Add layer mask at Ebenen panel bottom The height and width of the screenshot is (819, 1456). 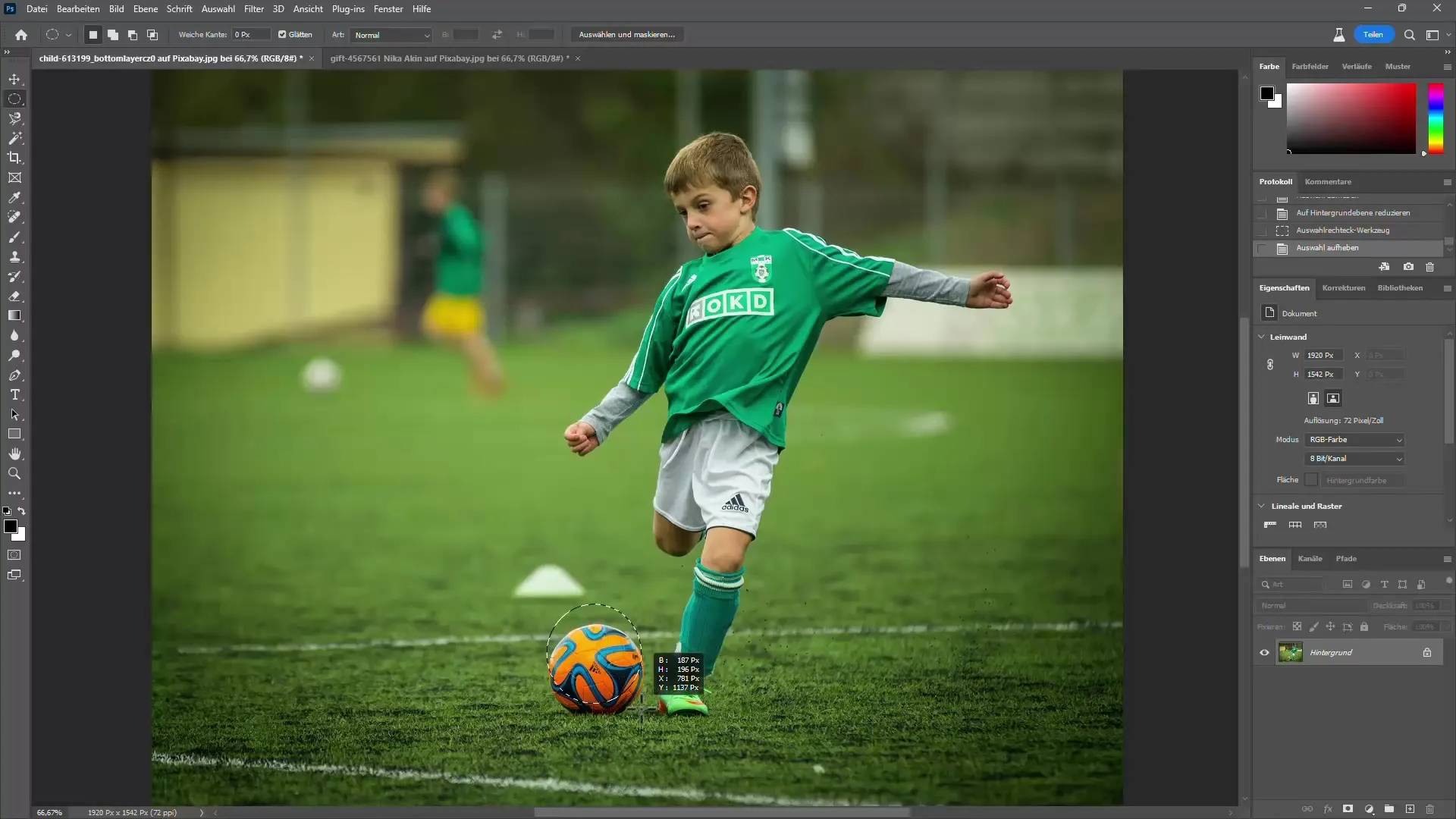point(1348,809)
